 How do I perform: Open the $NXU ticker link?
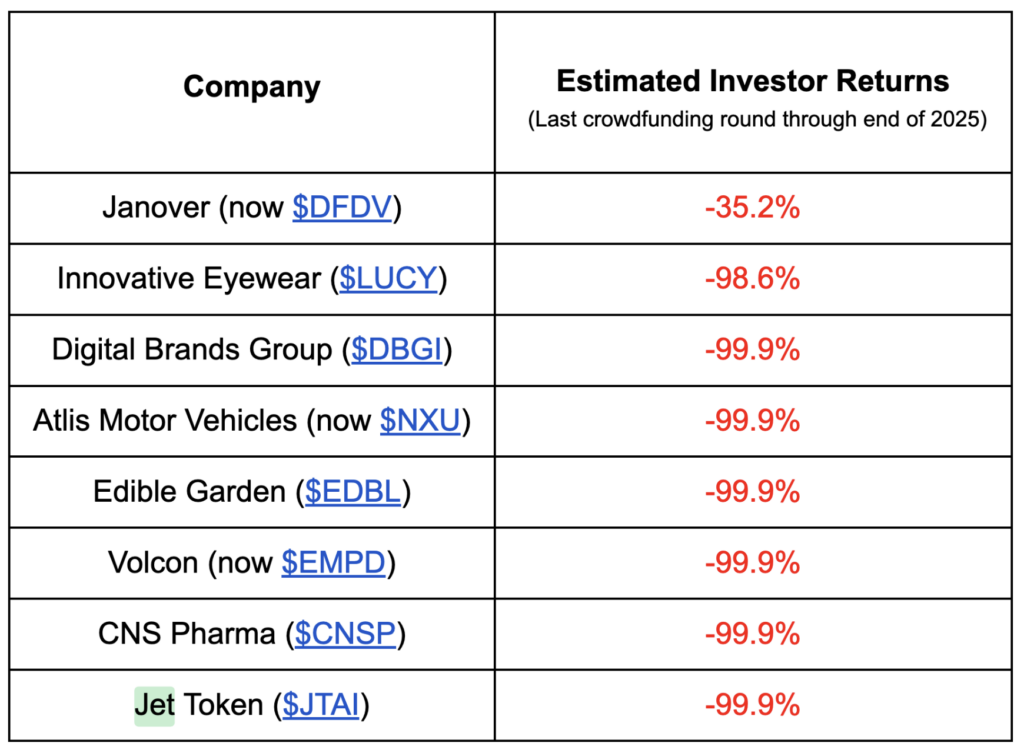(x=420, y=420)
